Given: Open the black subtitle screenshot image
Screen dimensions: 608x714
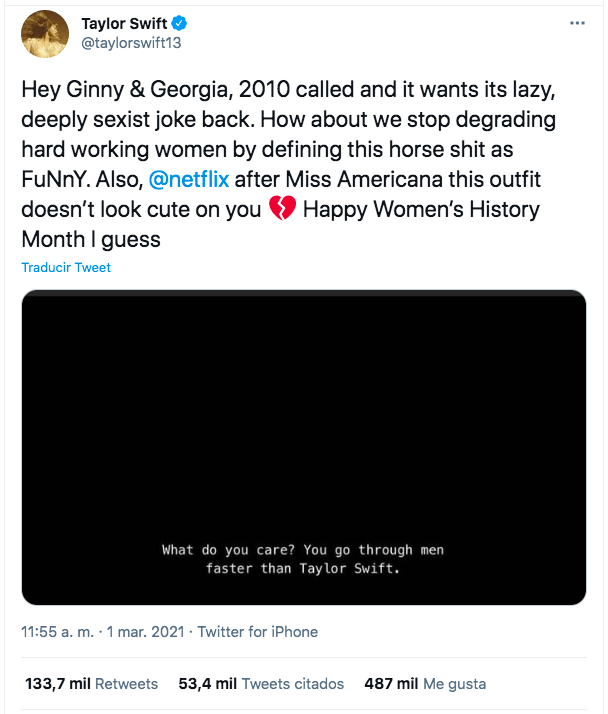Looking at the screenshot, I should (x=303, y=446).
